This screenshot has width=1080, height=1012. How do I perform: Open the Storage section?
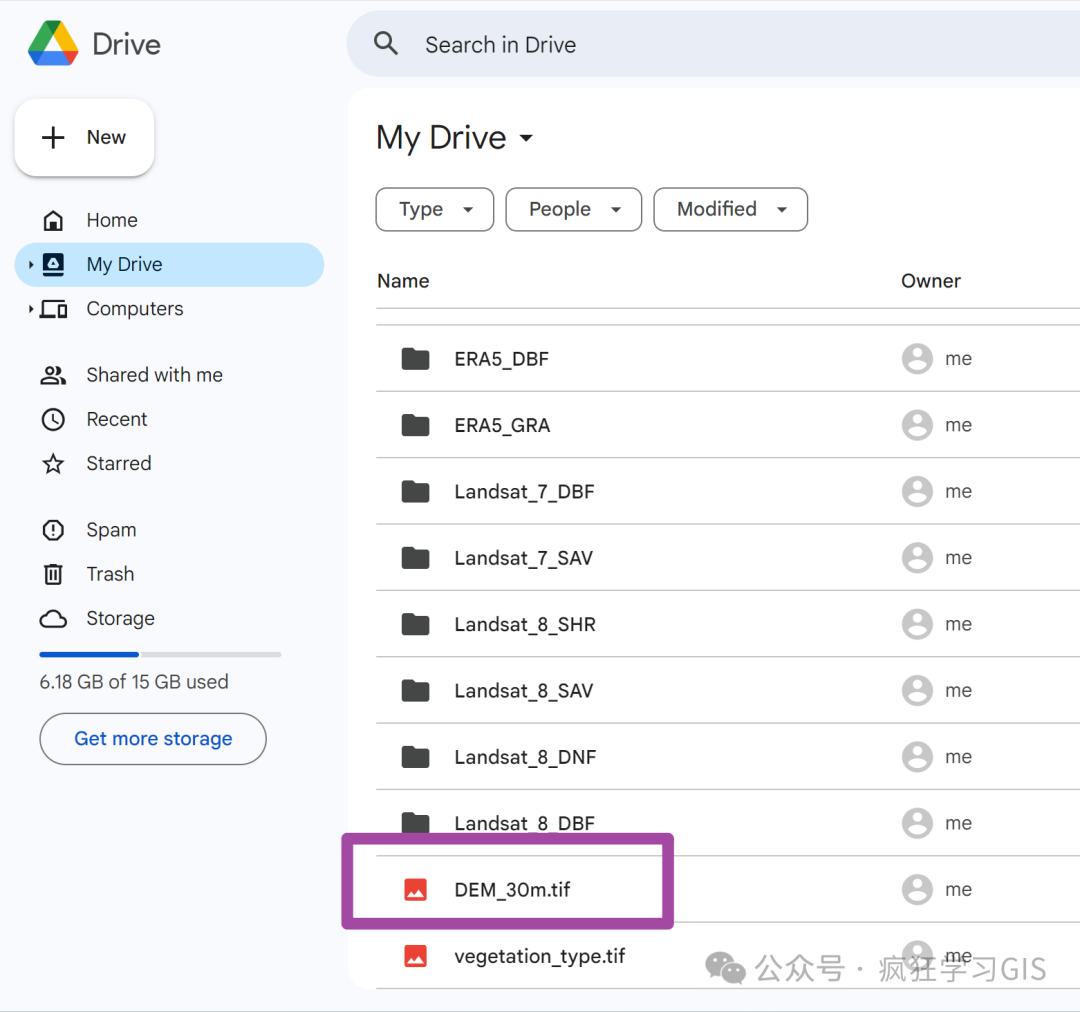click(x=121, y=619)
